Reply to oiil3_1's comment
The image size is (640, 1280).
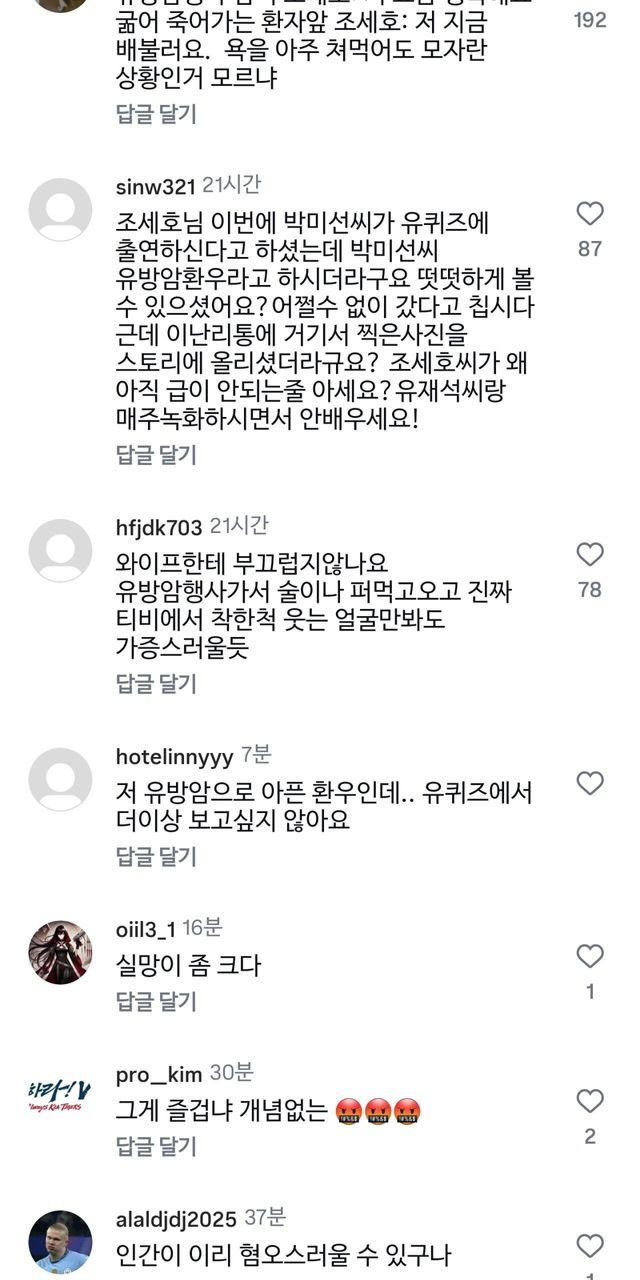157,1001
